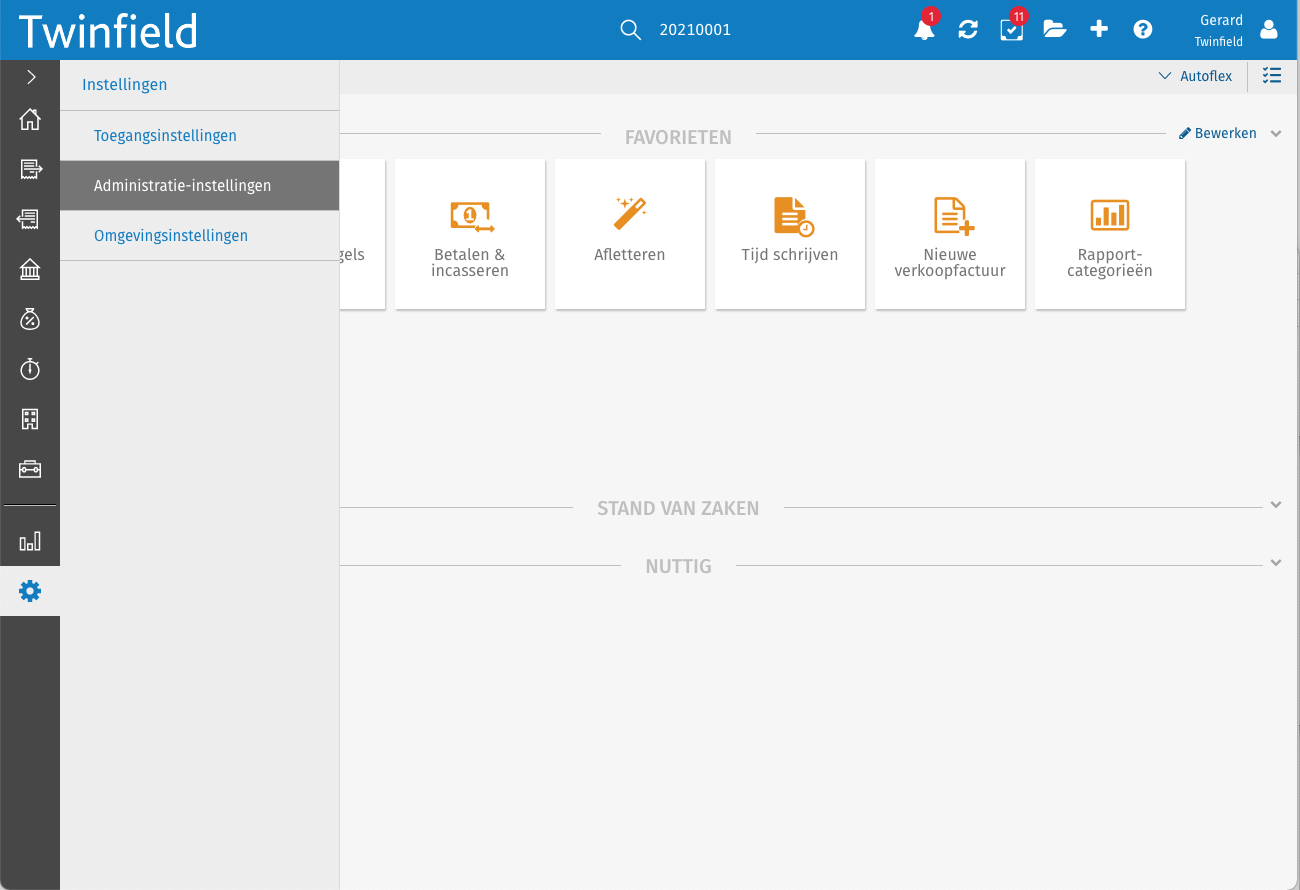Image resolution: width=1300 pixels, height=890 pixels.
Task: Open the bar chart reports sidebar icon
Action: click(x=30, y=541)
